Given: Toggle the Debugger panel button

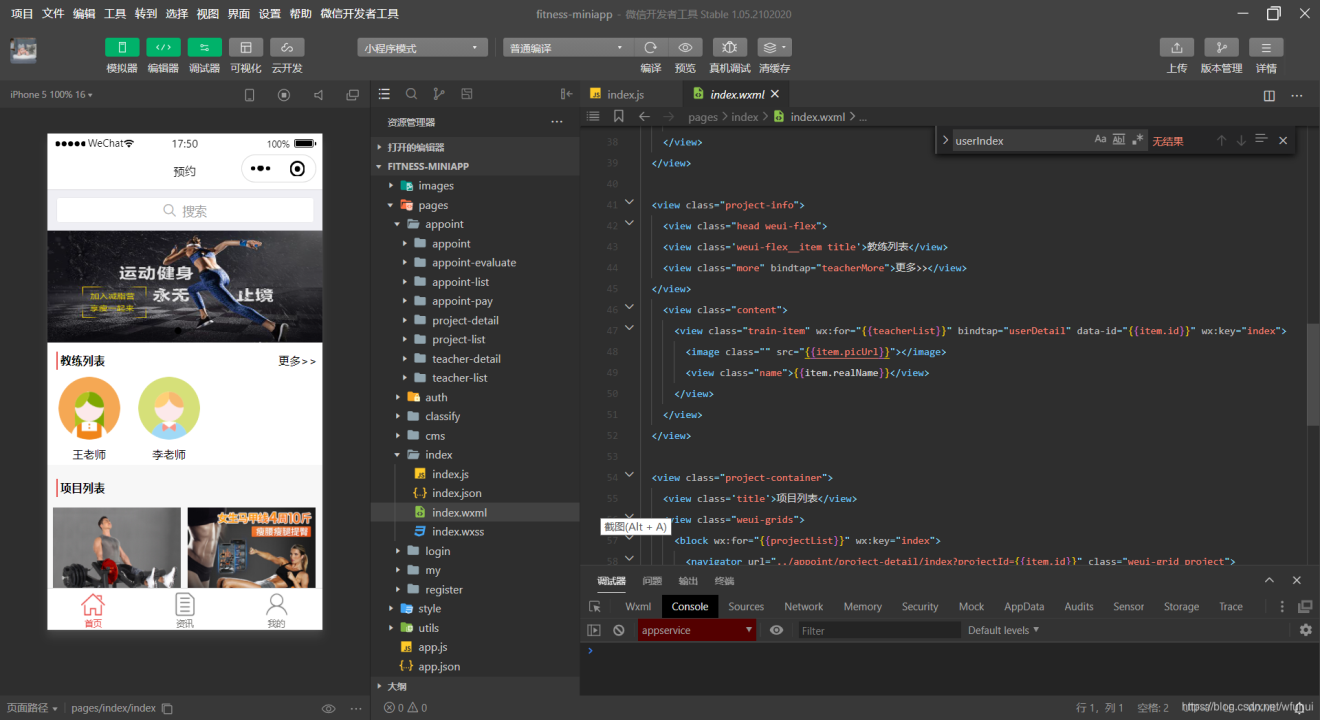Looking at the screenshot, I should 204,48.
